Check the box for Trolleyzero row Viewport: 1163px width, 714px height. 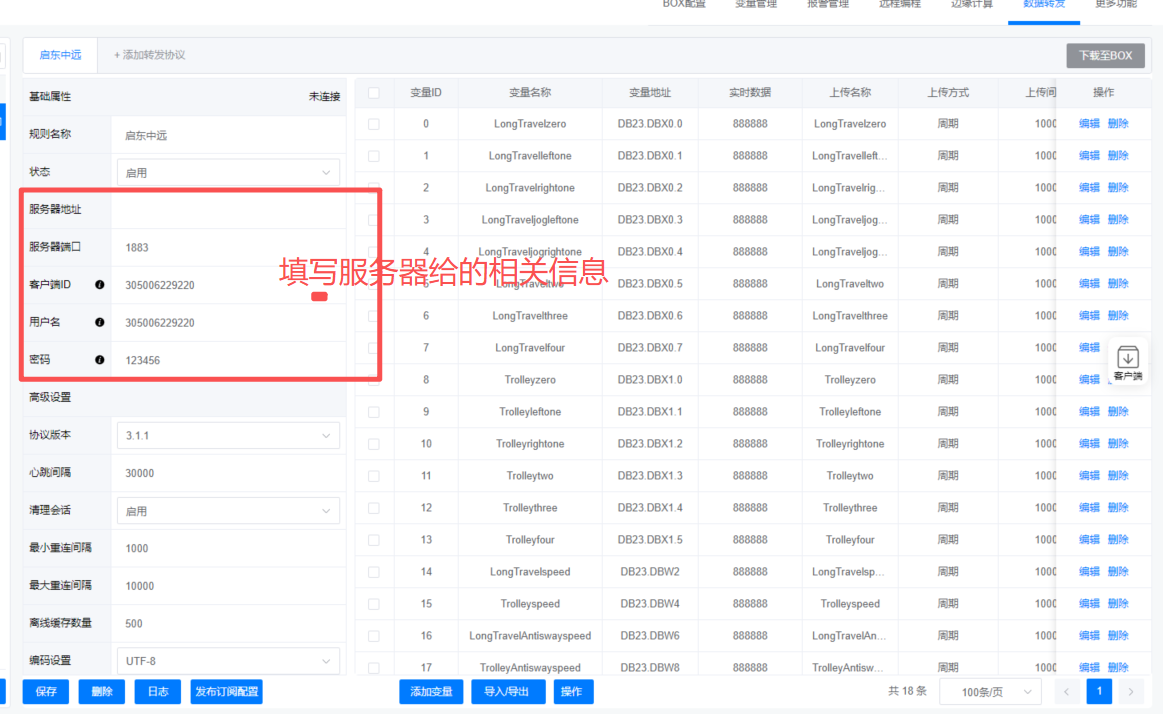[x=374, y=380]
